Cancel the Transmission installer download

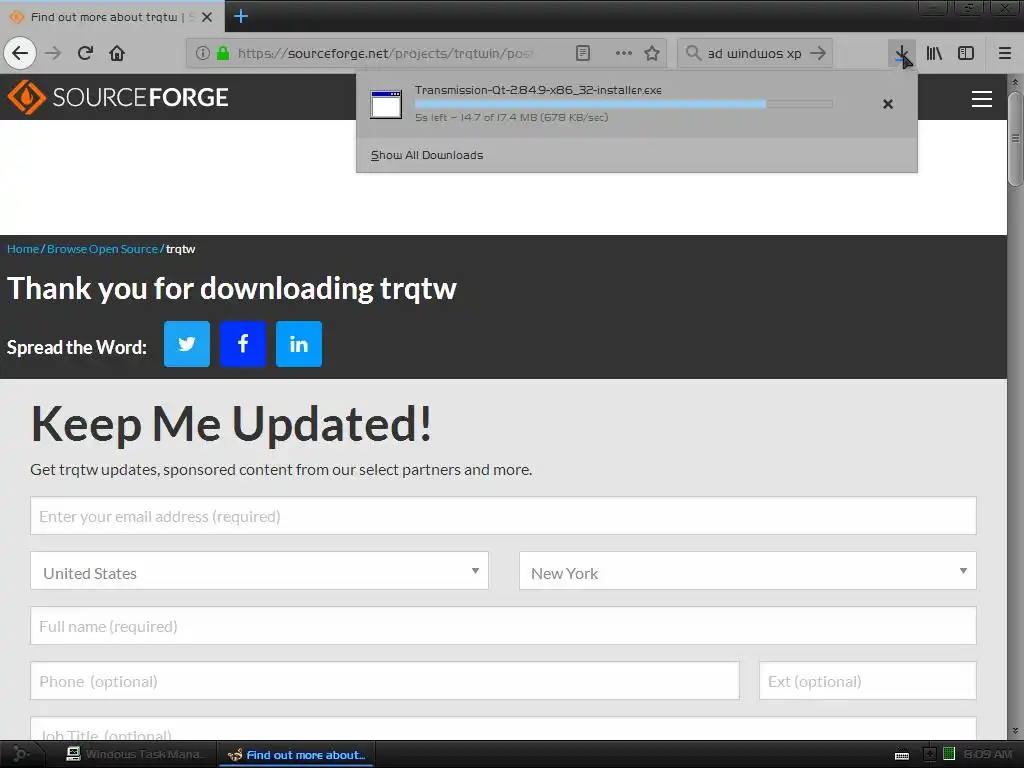pyautogui.click(x=888, y=104)
